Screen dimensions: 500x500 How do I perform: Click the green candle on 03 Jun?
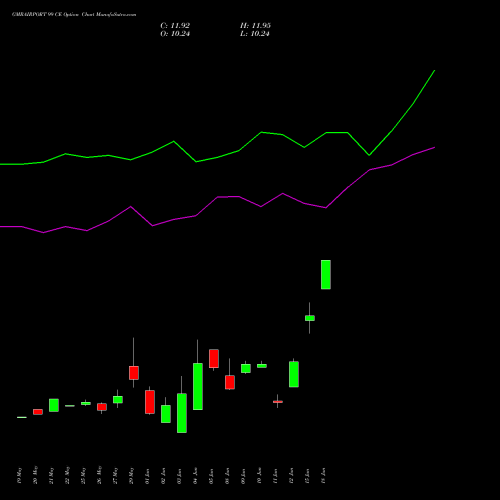coord(182,413)
